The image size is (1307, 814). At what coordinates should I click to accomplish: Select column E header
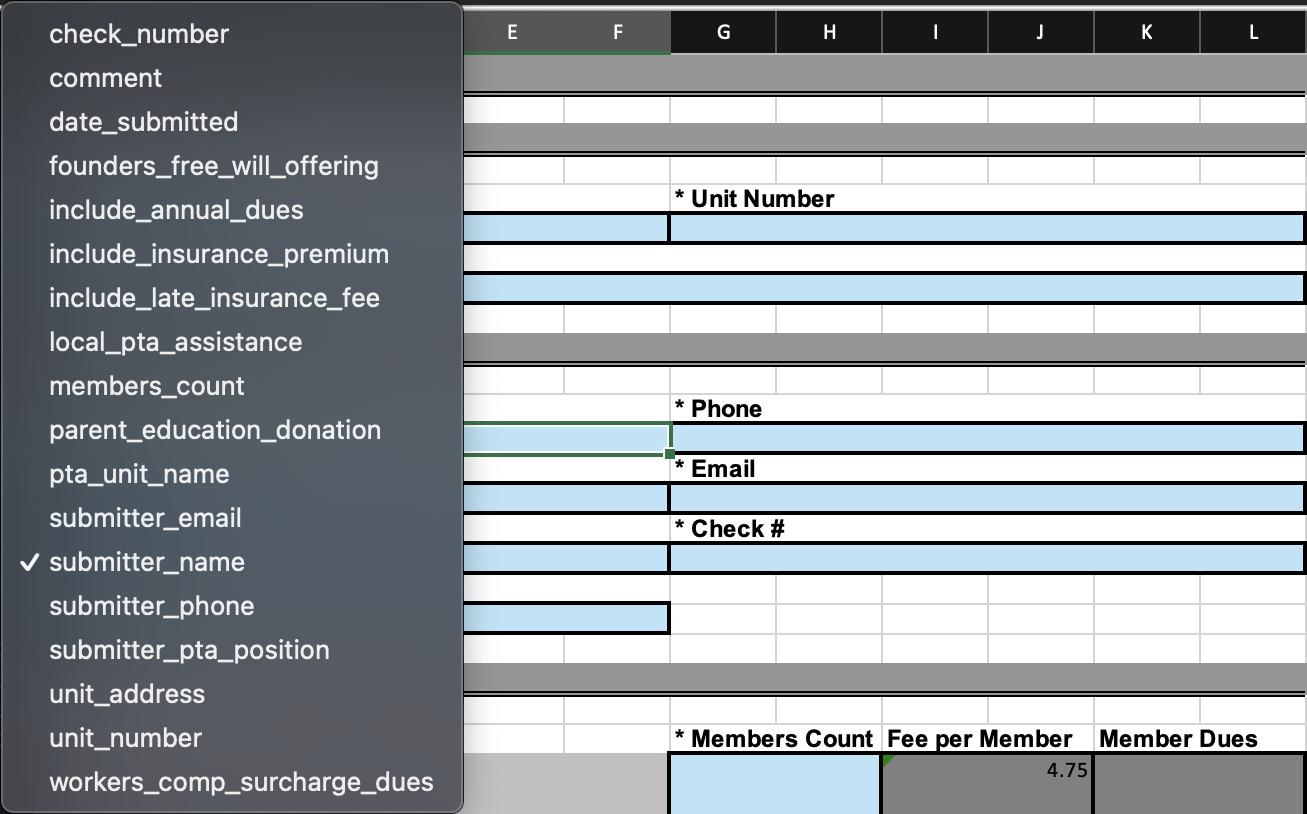(512, 32)
